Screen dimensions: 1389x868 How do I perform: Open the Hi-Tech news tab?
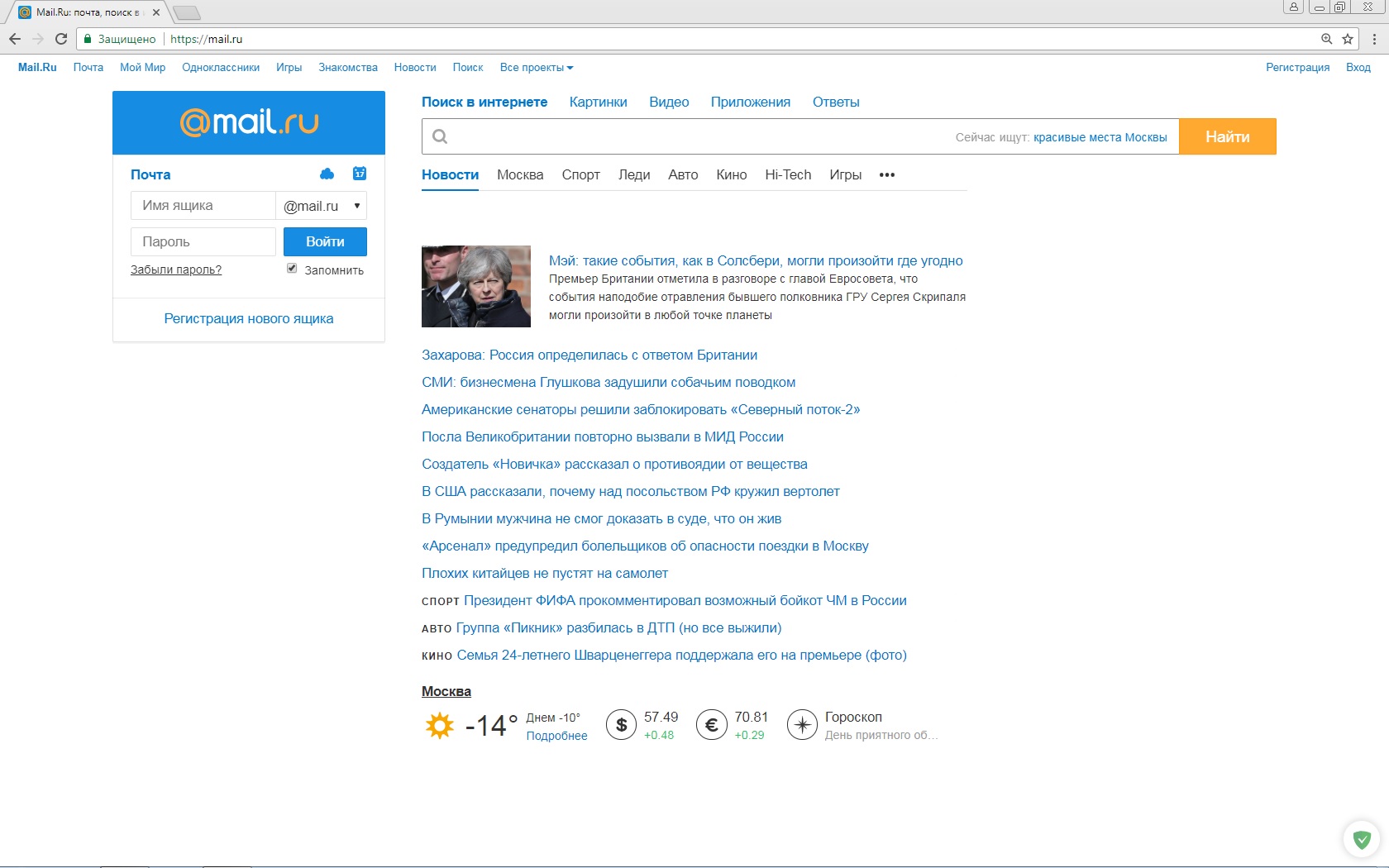coord(788,175)
